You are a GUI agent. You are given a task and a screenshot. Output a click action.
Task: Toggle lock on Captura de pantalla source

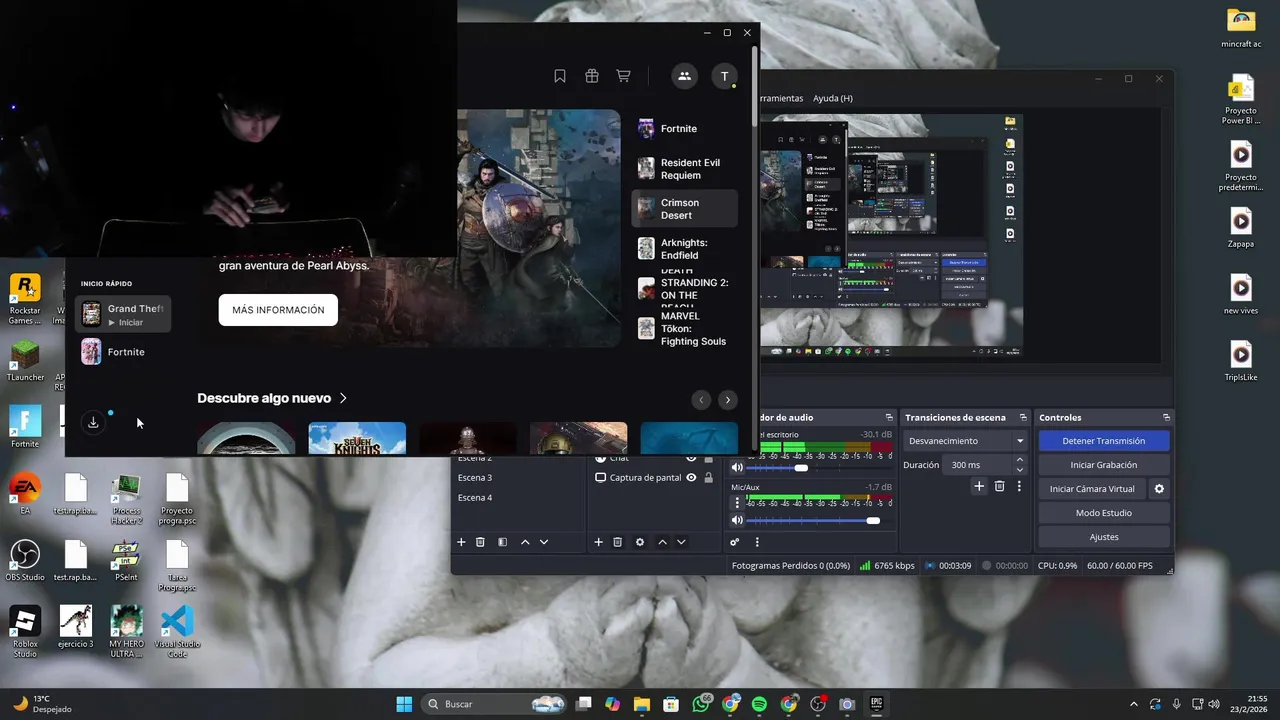click(708, 478)
